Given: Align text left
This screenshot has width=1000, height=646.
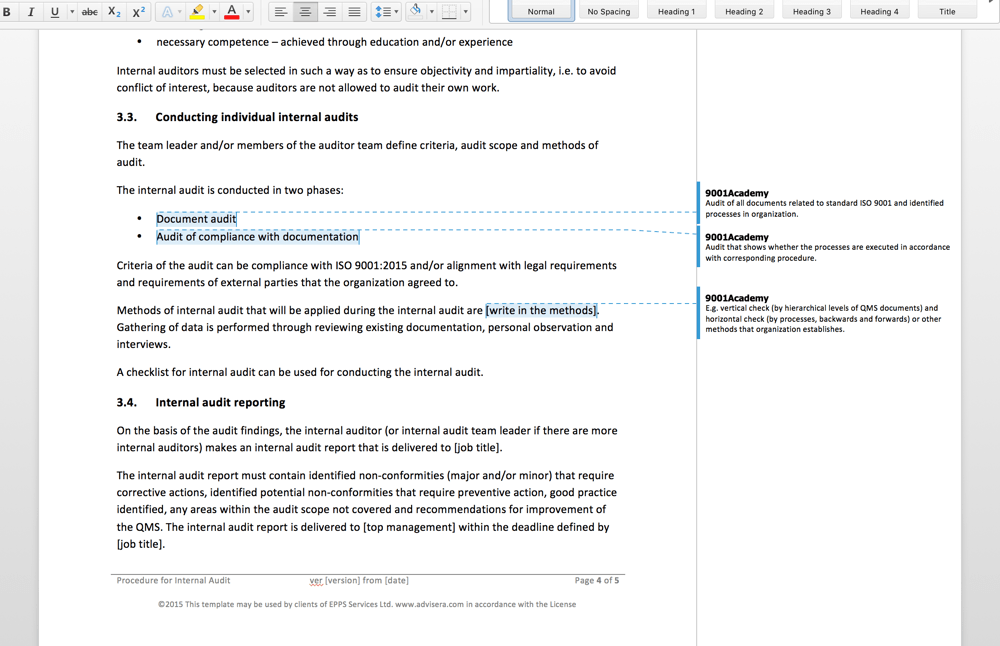Looking at the screenshot, I should 281,11.
